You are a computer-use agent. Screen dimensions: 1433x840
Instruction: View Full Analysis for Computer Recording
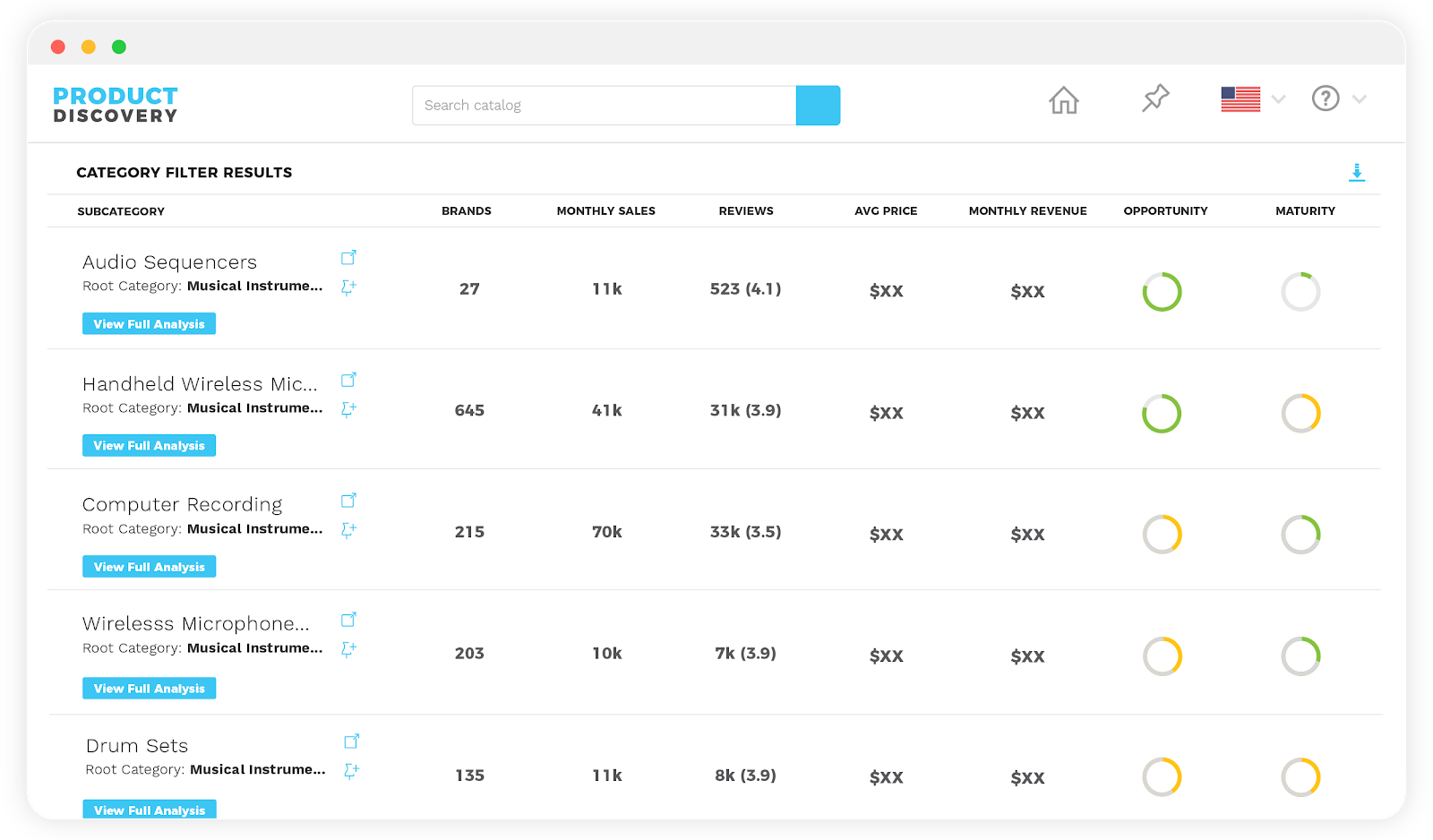click(149, 567)
